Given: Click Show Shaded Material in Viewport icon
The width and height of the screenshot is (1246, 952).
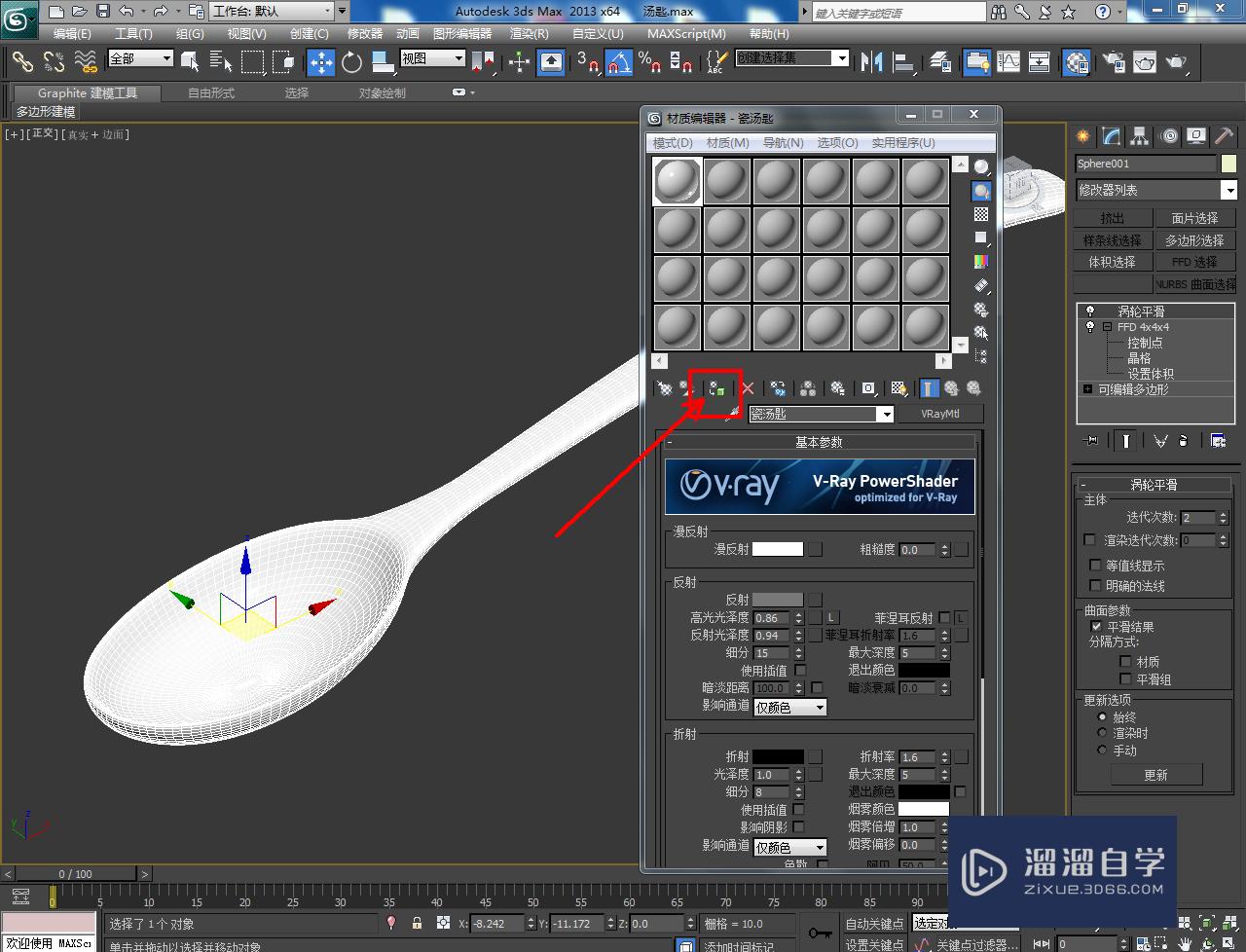Looking at the screenshot, I should coord(898,388).
